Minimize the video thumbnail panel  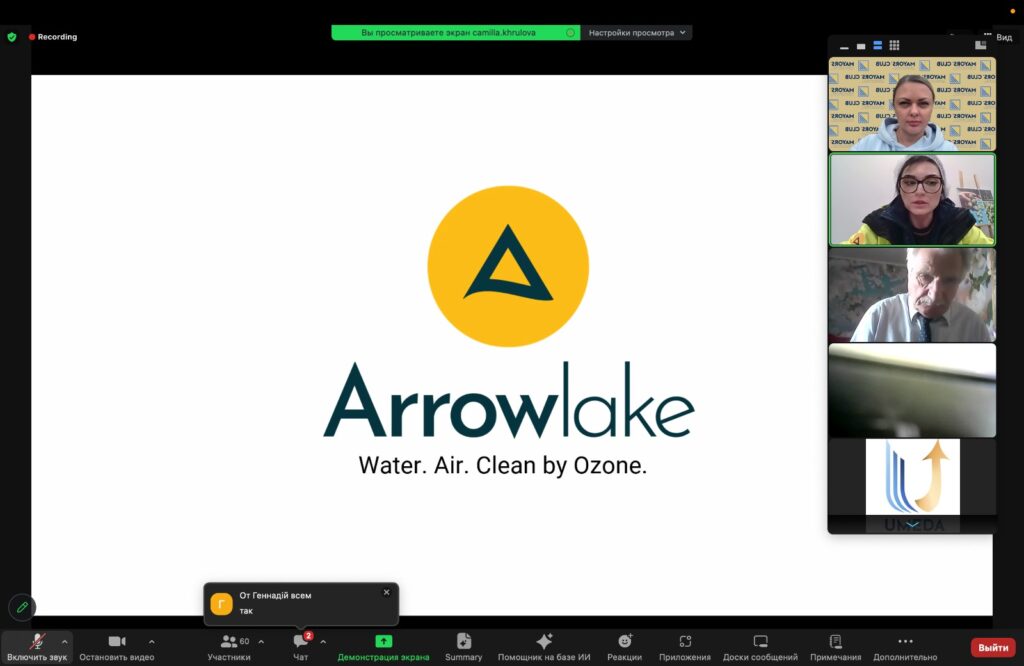coord(844,46)
